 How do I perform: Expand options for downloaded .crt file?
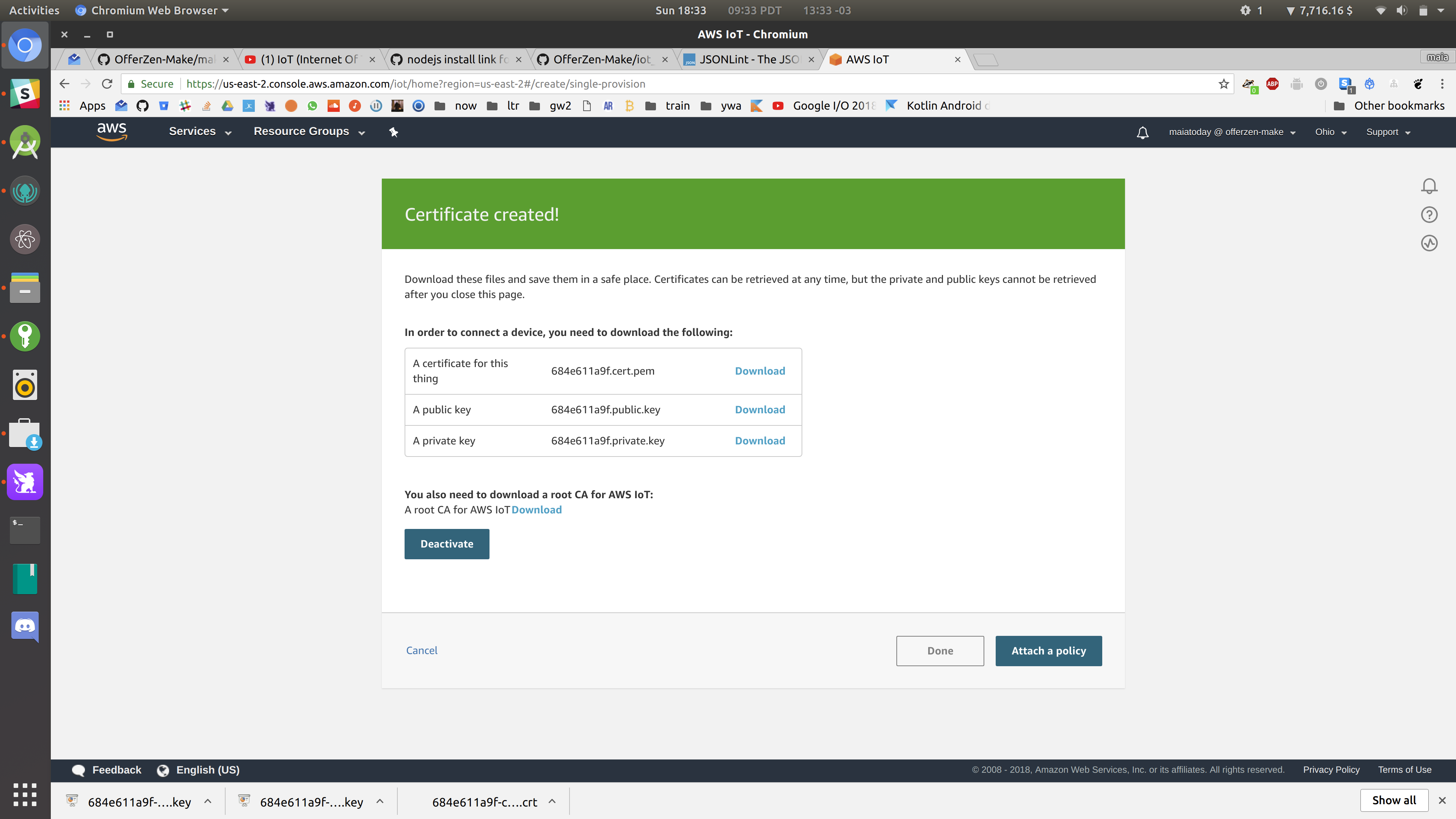tap(552, 802)
